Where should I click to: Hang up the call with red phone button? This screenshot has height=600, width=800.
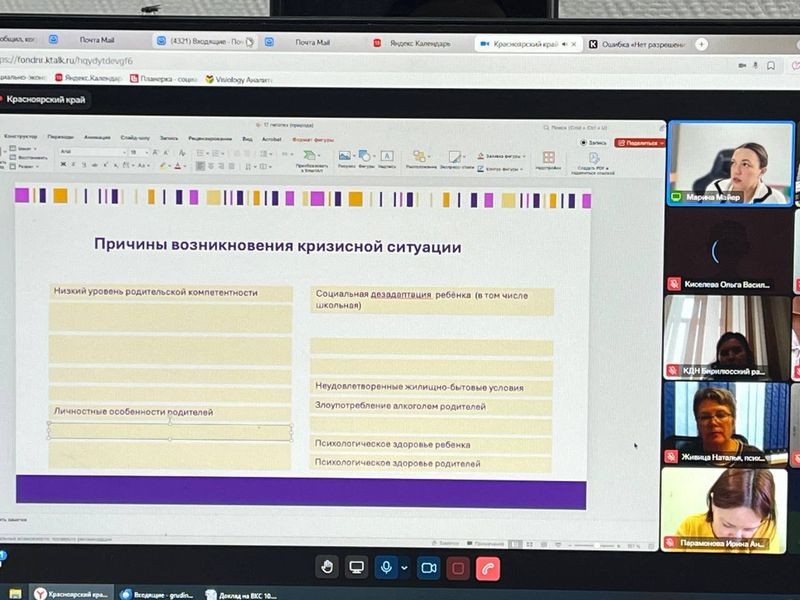(x=489, y=568)
